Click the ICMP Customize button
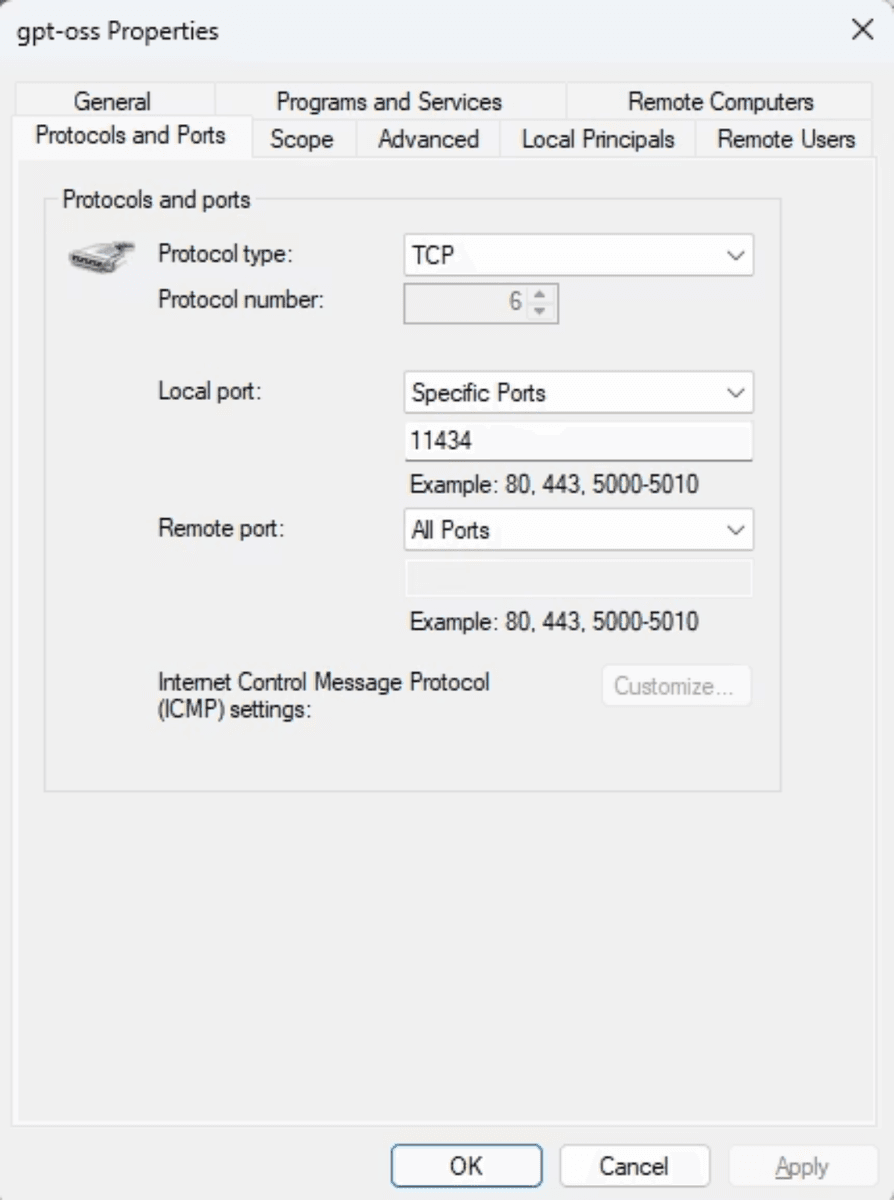Viewport: 894px width, 1200px height. (676, 685)
